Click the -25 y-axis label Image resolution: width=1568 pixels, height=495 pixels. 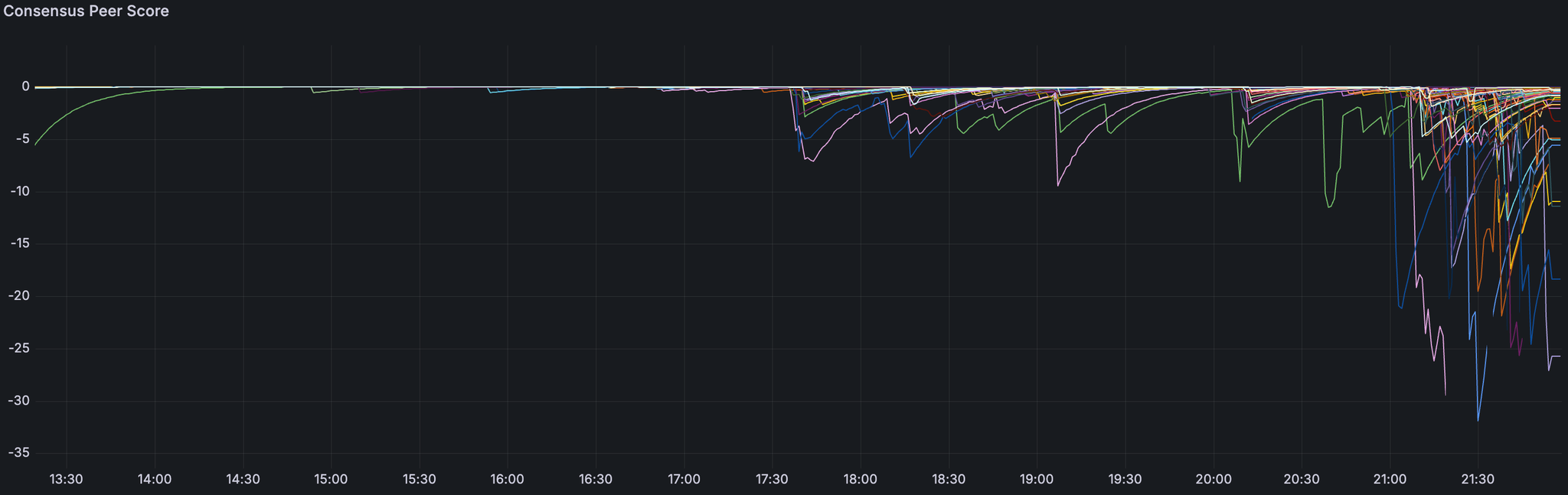click(18, 349)
